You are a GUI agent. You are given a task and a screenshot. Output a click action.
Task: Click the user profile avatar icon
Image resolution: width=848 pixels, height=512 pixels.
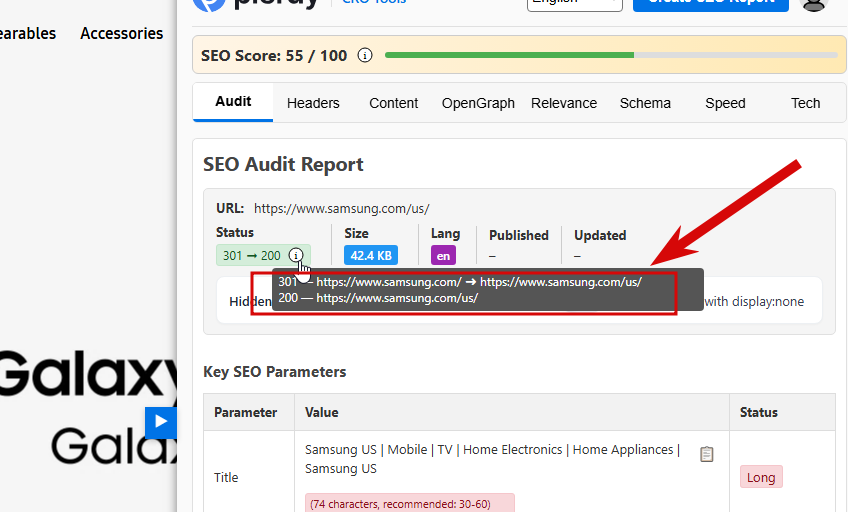(x=814, y=4)
